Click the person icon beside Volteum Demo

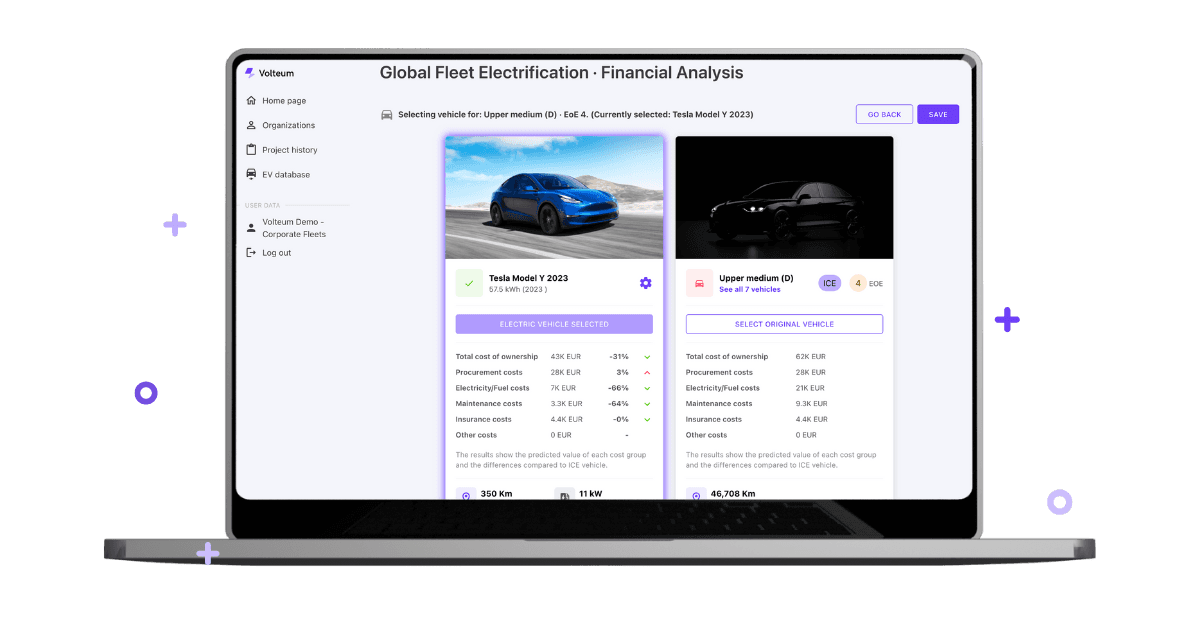[251, 228]
